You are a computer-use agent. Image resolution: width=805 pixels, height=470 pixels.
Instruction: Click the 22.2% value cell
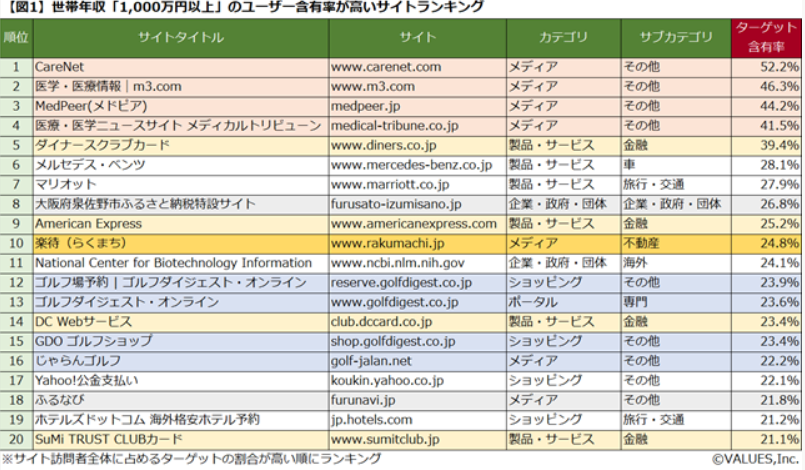pos(766,361)
